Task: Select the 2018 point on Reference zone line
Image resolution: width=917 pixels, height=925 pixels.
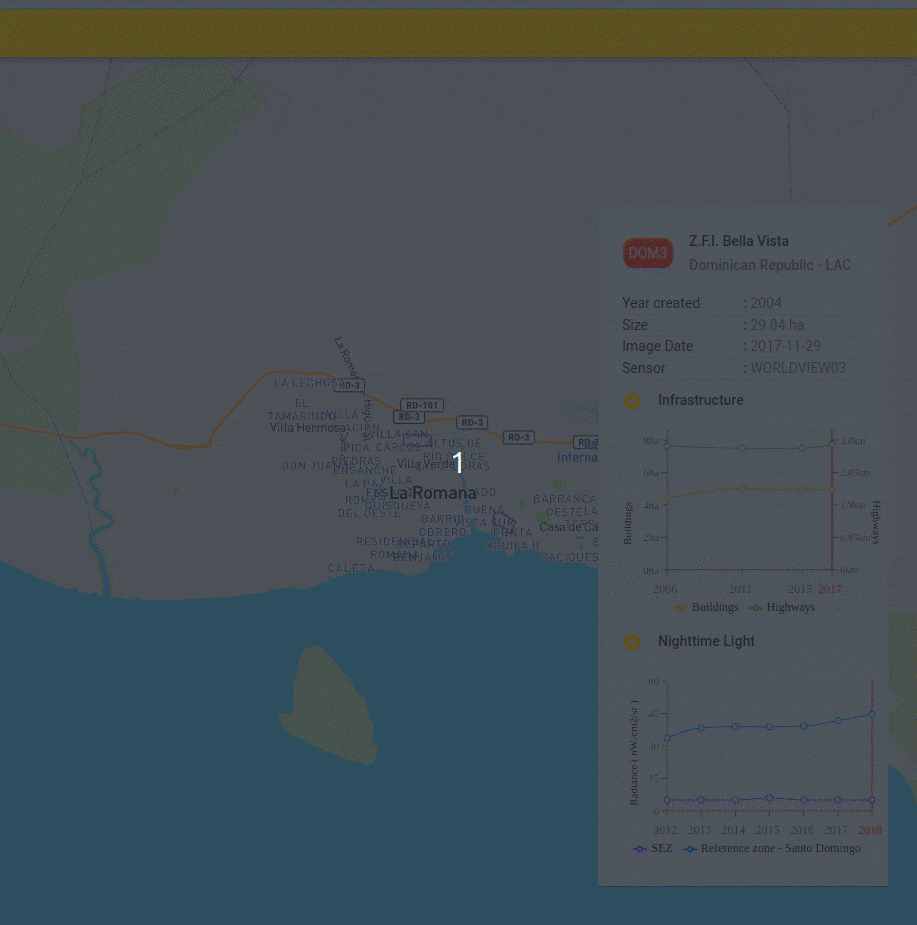Action: point(872,713)
